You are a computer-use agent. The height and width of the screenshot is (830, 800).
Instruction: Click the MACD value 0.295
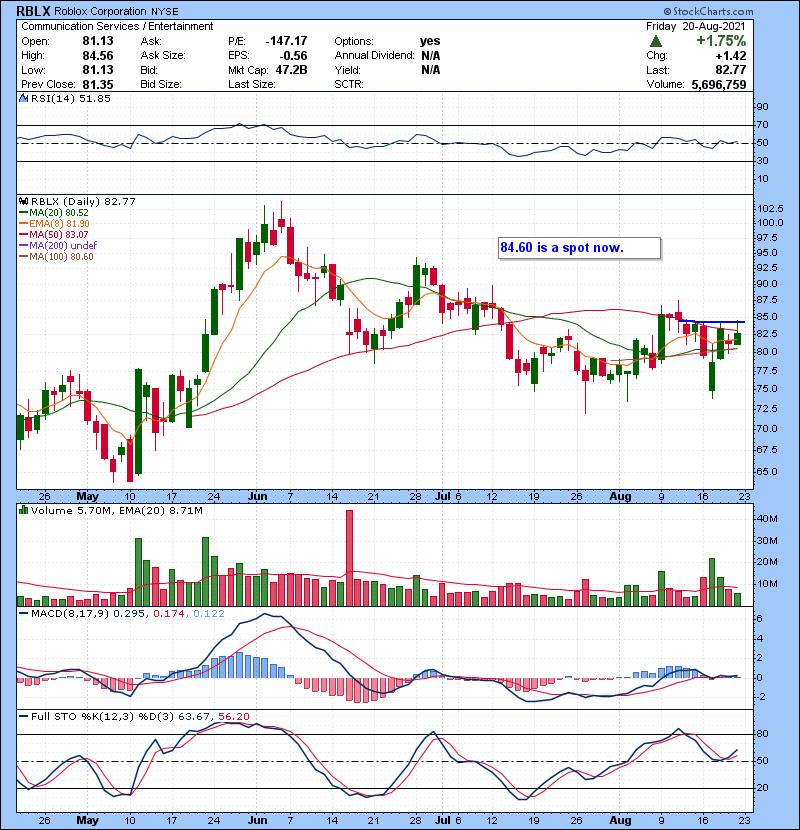pos(129,614)
